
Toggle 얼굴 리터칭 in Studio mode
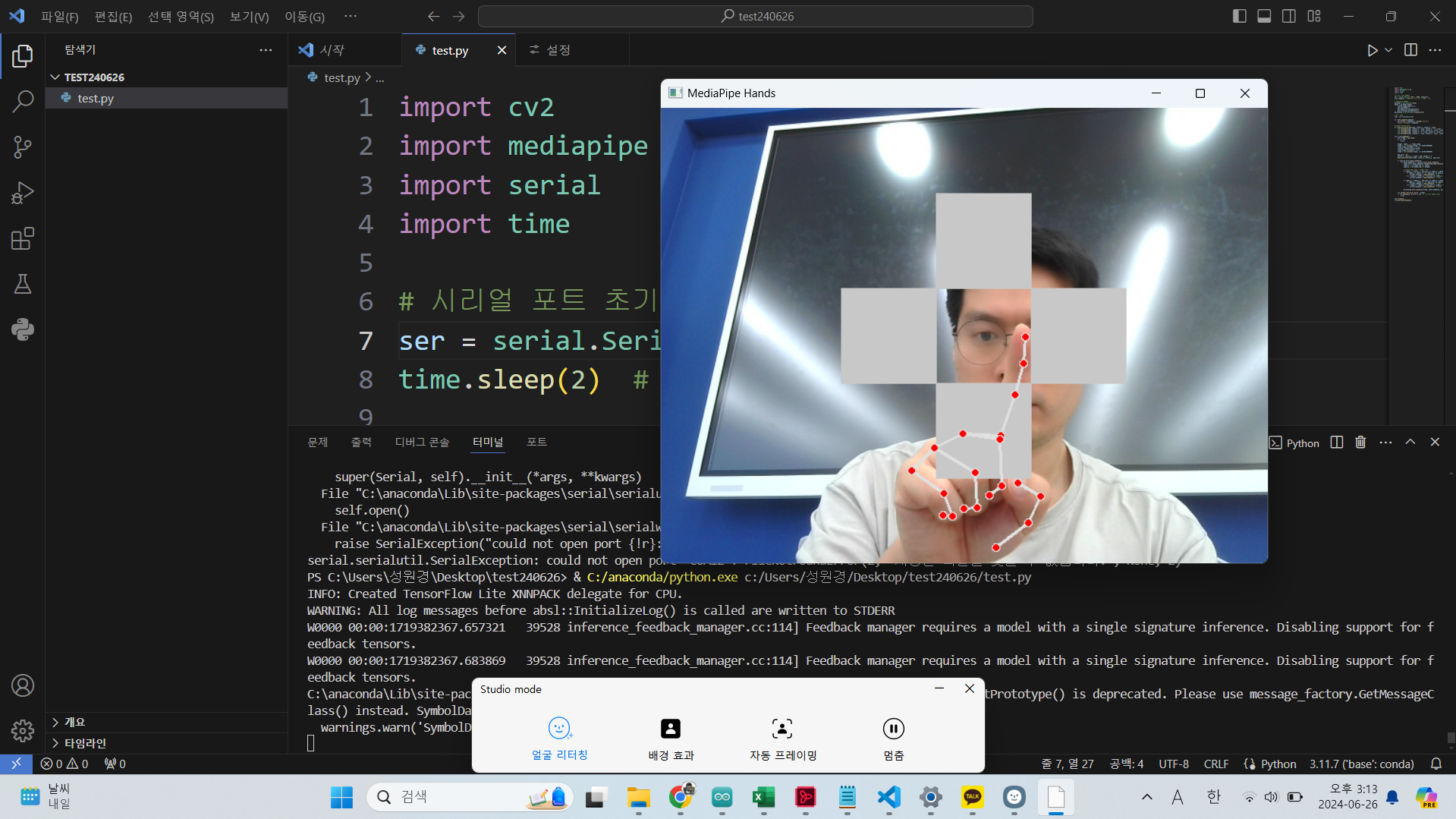[559, 739]
